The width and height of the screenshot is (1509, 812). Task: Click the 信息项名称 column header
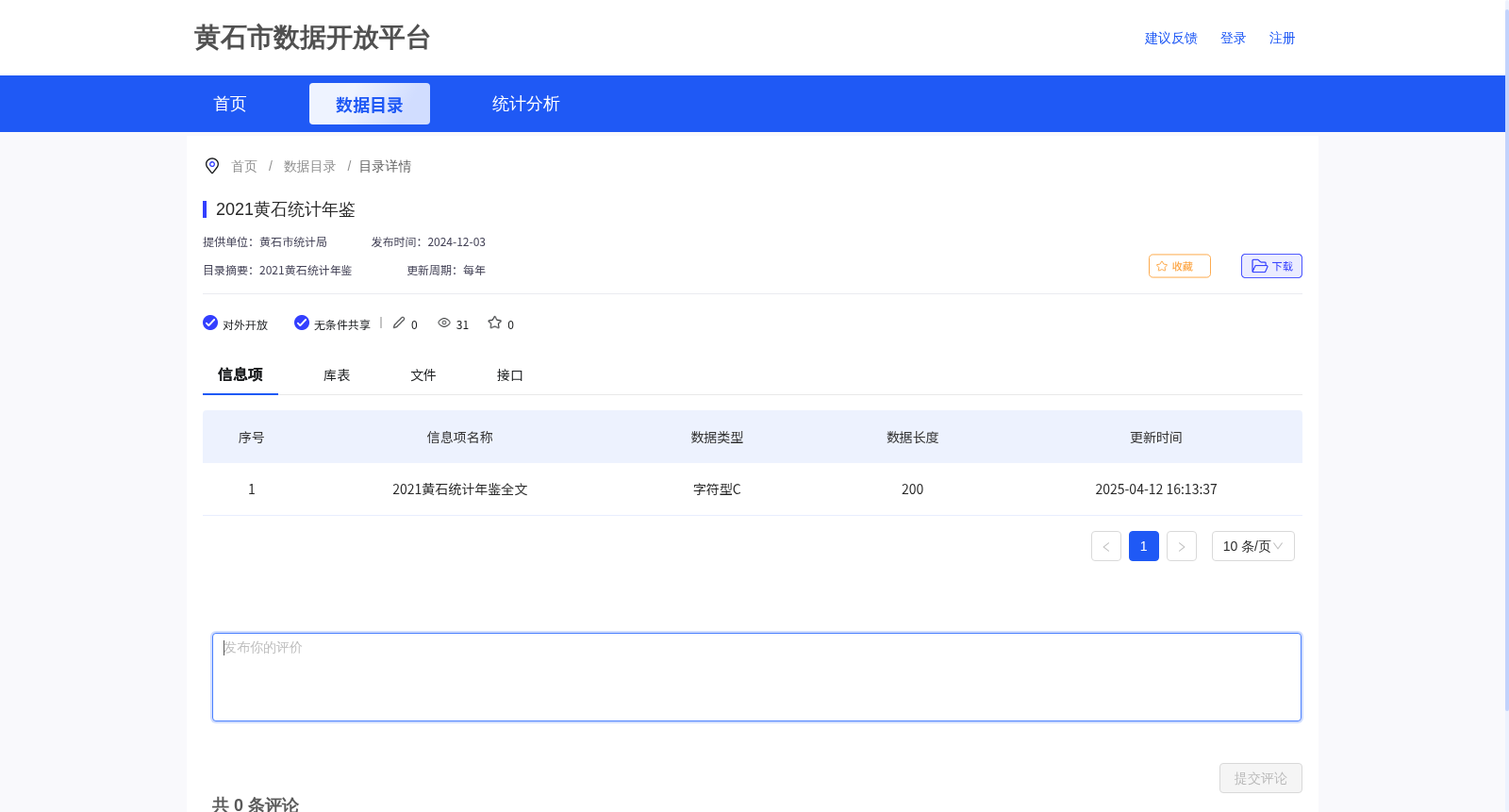click(x=460, y=438)
